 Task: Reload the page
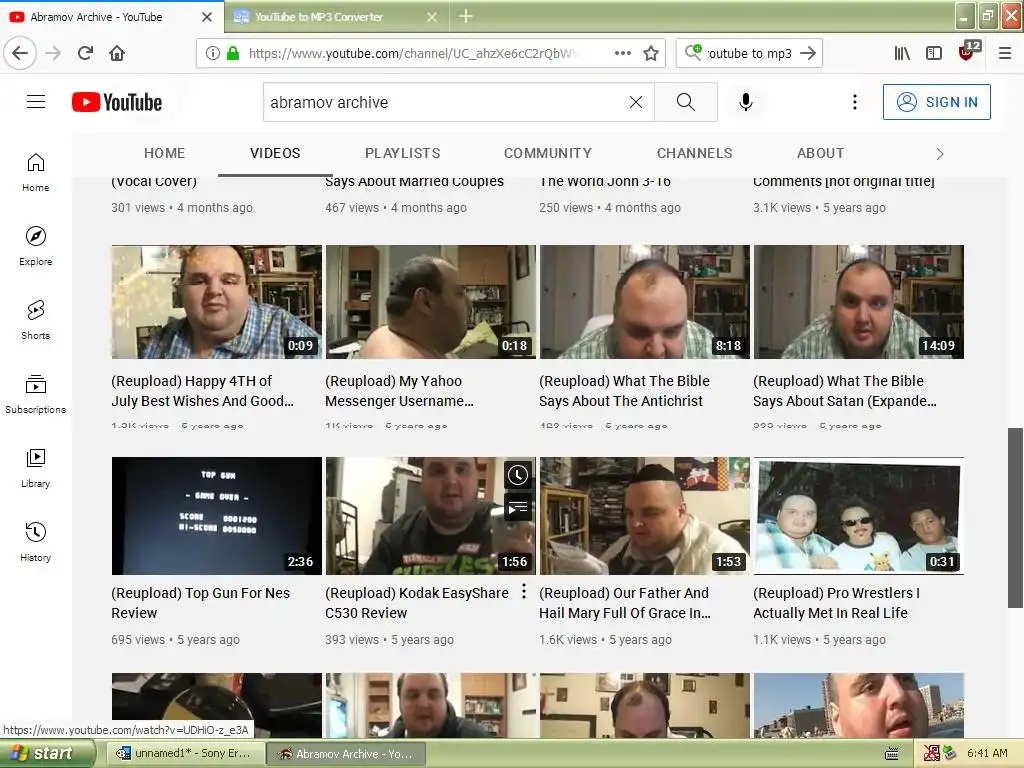point(85,53)
